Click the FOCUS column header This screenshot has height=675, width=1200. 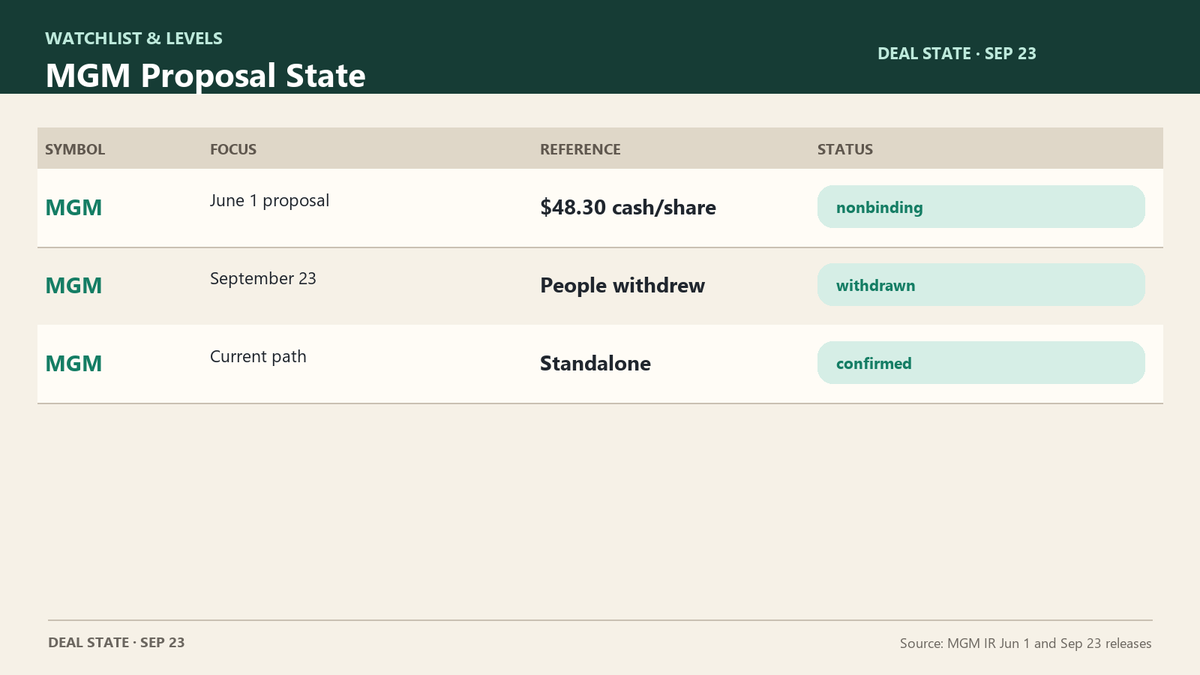pos(233,149)
